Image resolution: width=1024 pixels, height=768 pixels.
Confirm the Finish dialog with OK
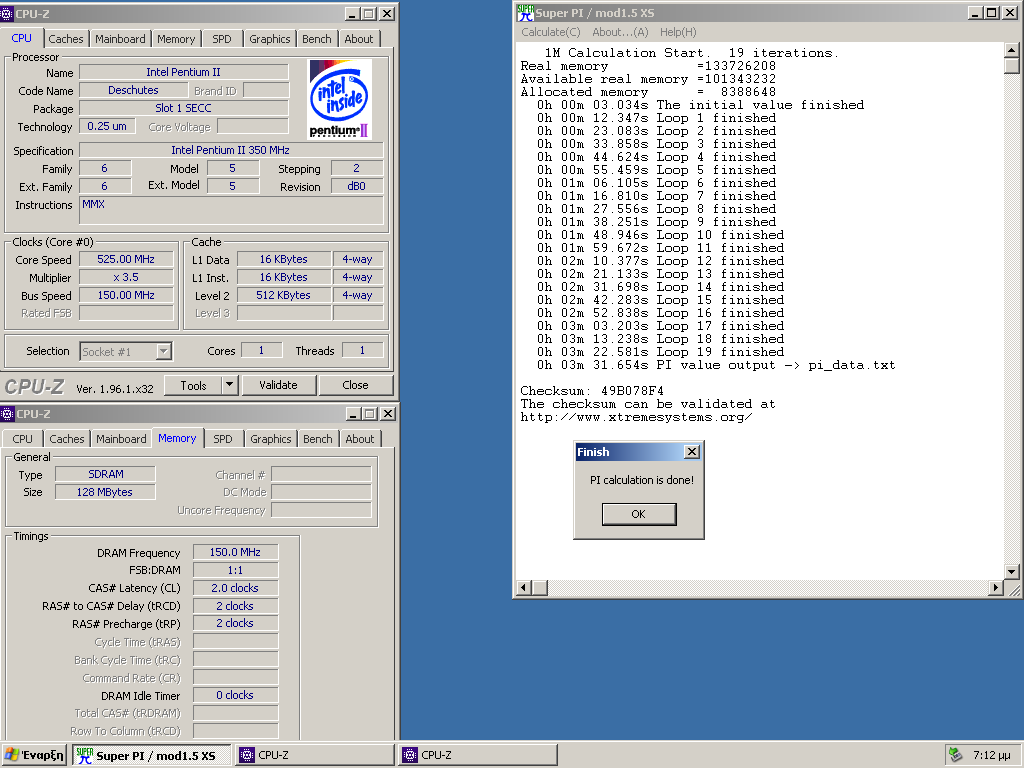tap(639, 514)
